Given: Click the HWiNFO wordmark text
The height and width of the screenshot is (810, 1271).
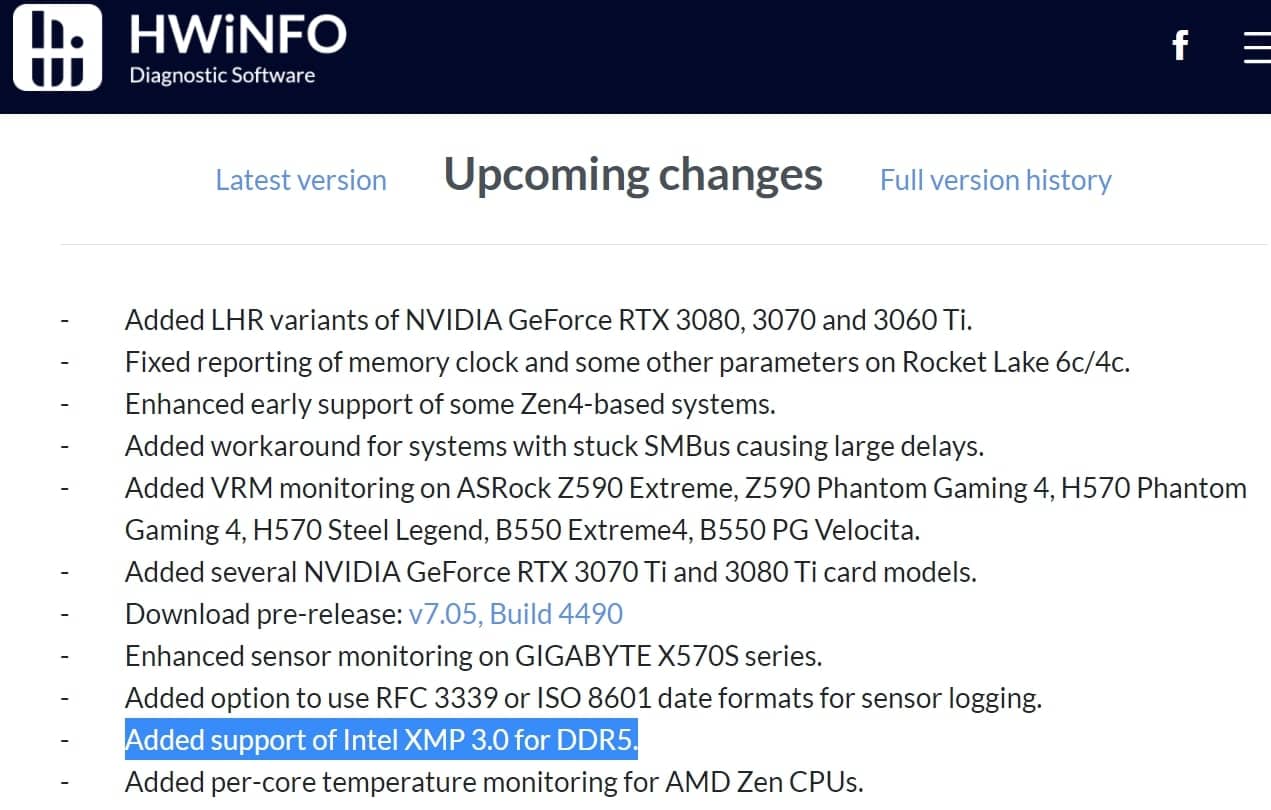Looking at the screenshot, I should pyautogui.click(x=238, y=35).
